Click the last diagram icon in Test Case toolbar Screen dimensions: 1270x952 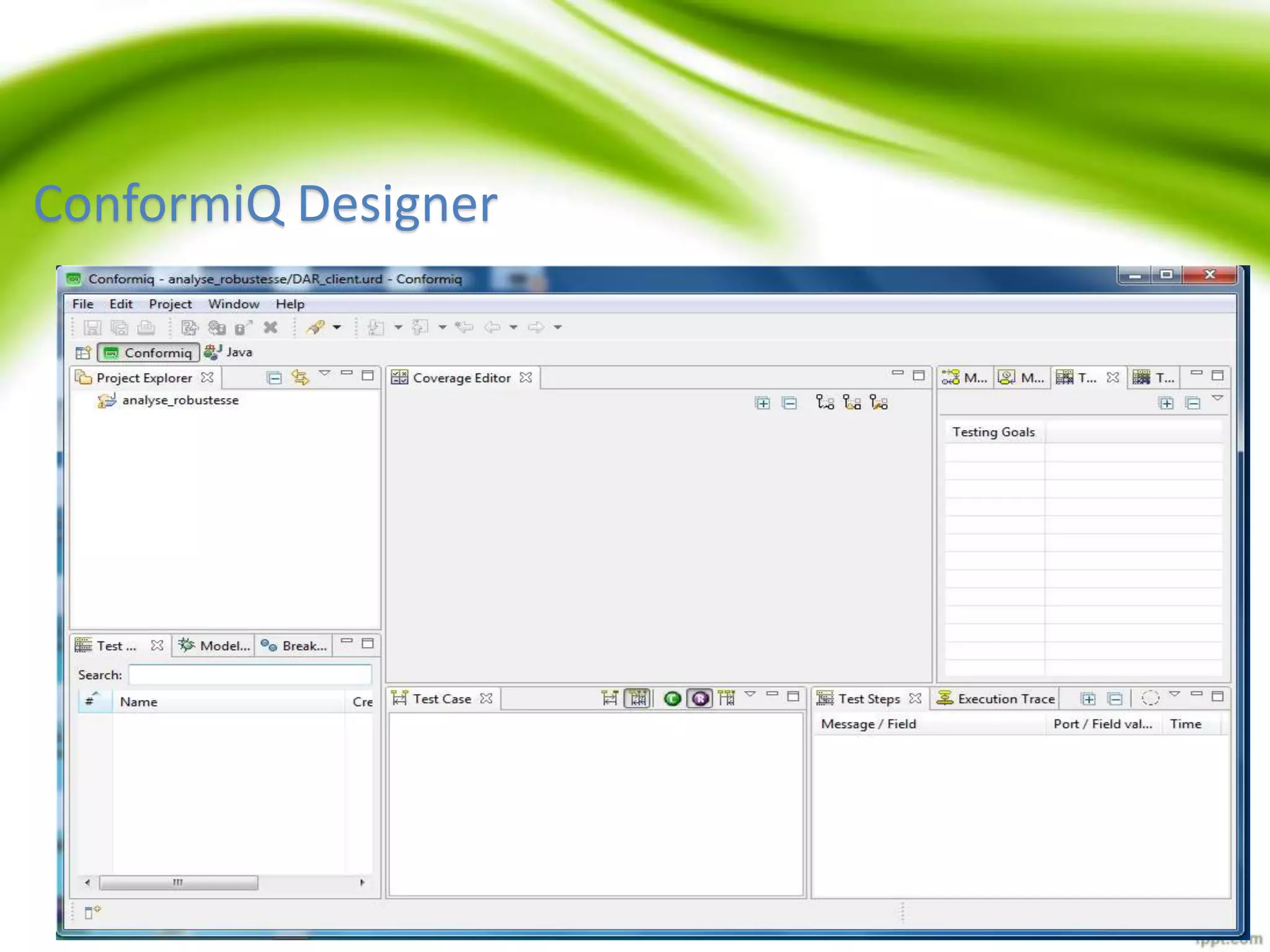pos(726,699)
